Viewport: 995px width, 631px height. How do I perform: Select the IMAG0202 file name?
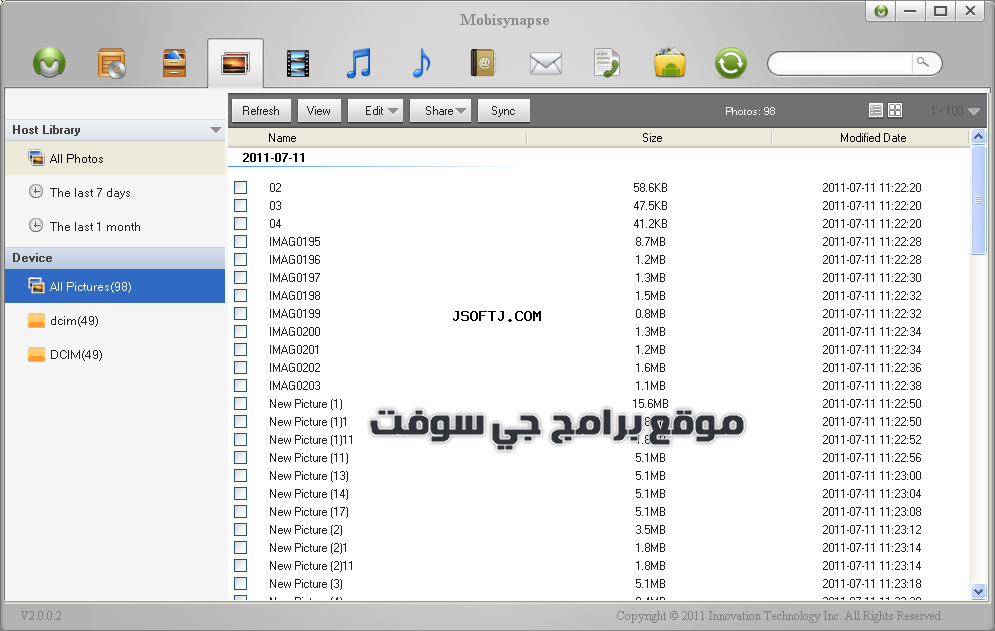click(294, 368)
